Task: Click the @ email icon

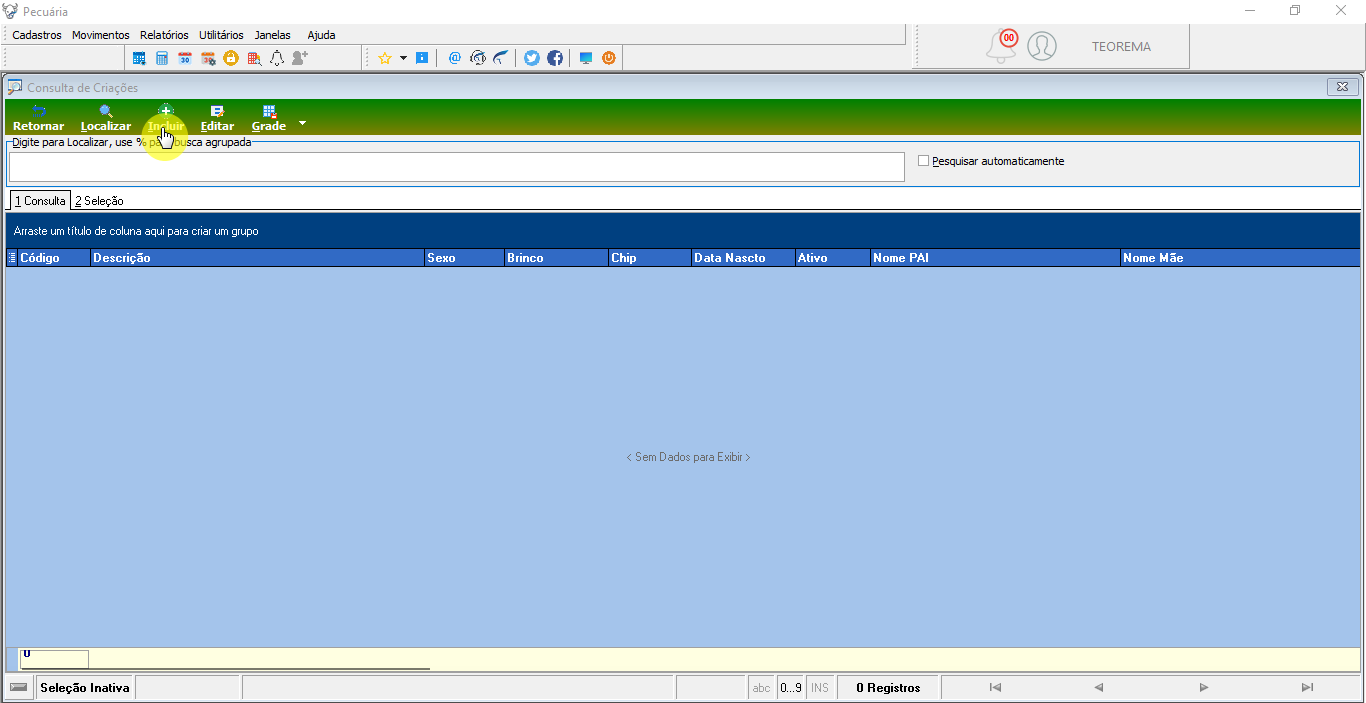Action: click(x=455, y=58)
